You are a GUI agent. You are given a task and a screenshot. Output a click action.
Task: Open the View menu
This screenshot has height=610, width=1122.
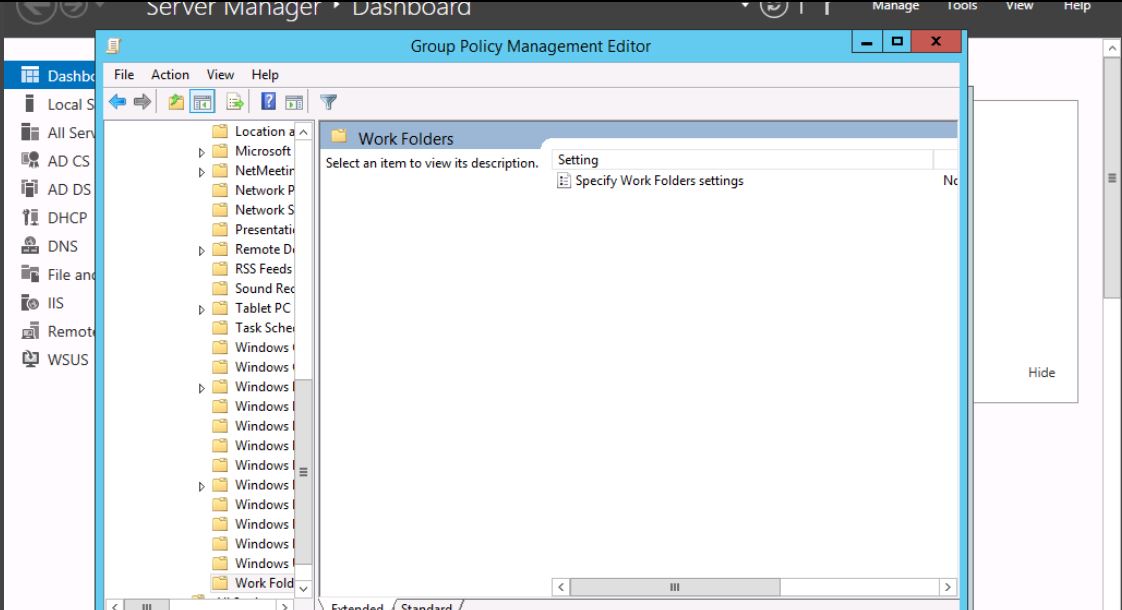(x=220, y=75)
